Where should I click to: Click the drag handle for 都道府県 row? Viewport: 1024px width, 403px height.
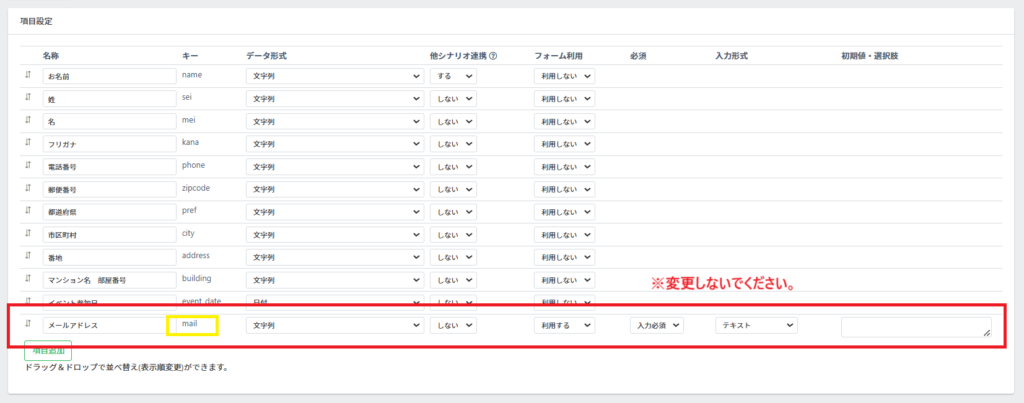[28, 211]
